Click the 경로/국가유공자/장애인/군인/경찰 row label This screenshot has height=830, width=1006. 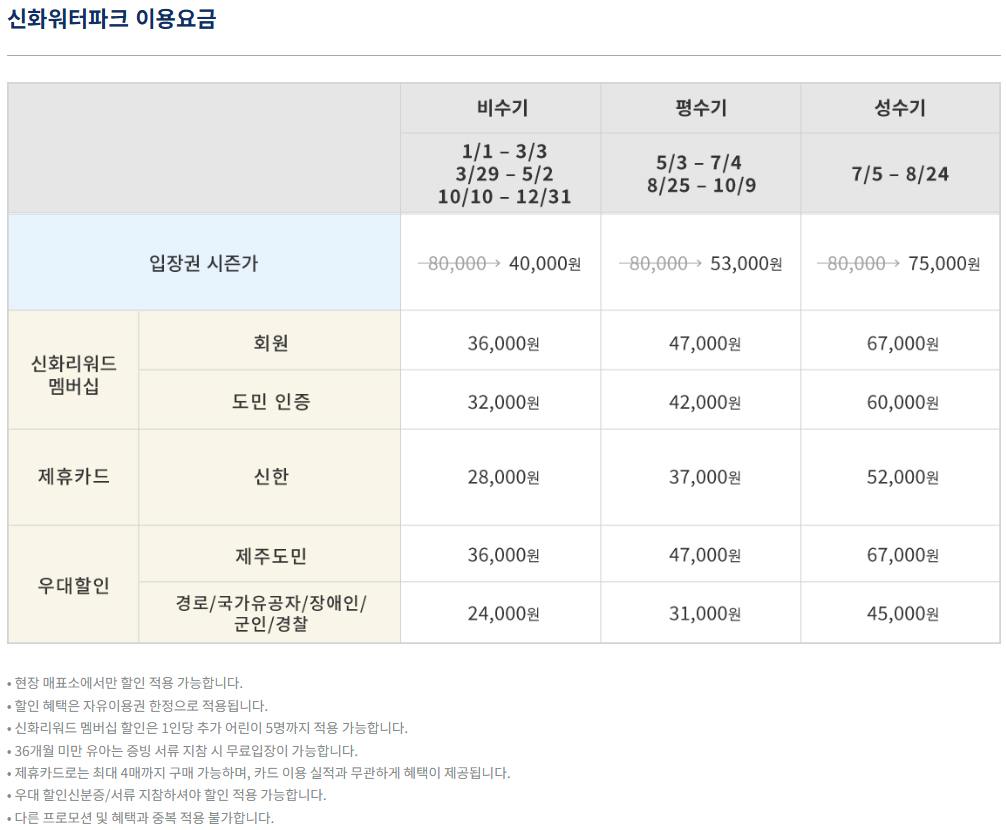coord(271,613)
